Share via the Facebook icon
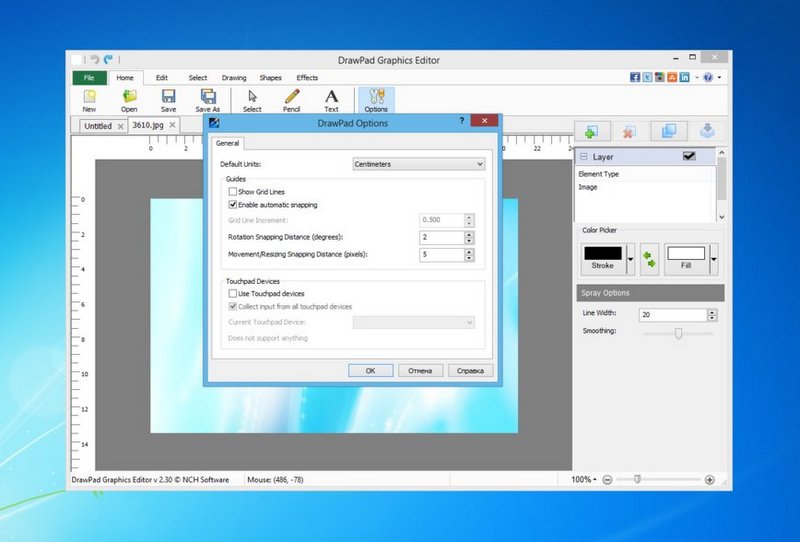Viewport: 800px width, 542px height. pyautogui.click(x=635, y=77)
